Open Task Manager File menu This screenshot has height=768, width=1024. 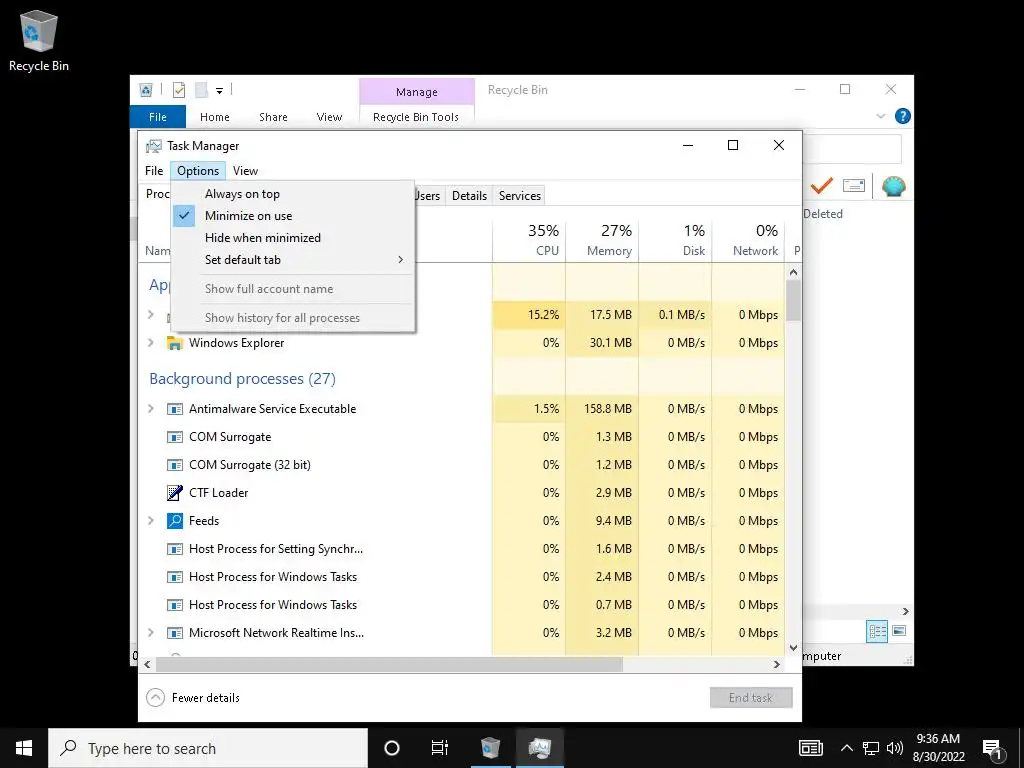tap(154, 170)
